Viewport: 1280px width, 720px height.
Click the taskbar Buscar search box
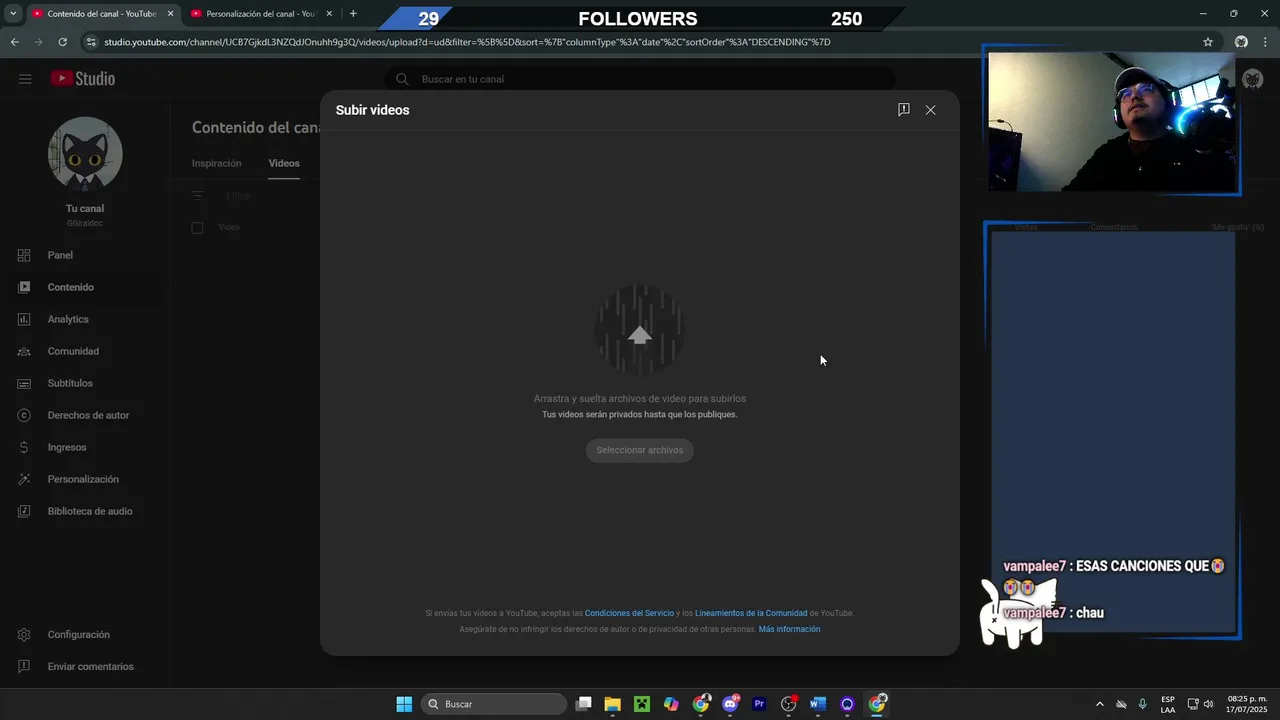pyautogui.click(x=494, y=704)
